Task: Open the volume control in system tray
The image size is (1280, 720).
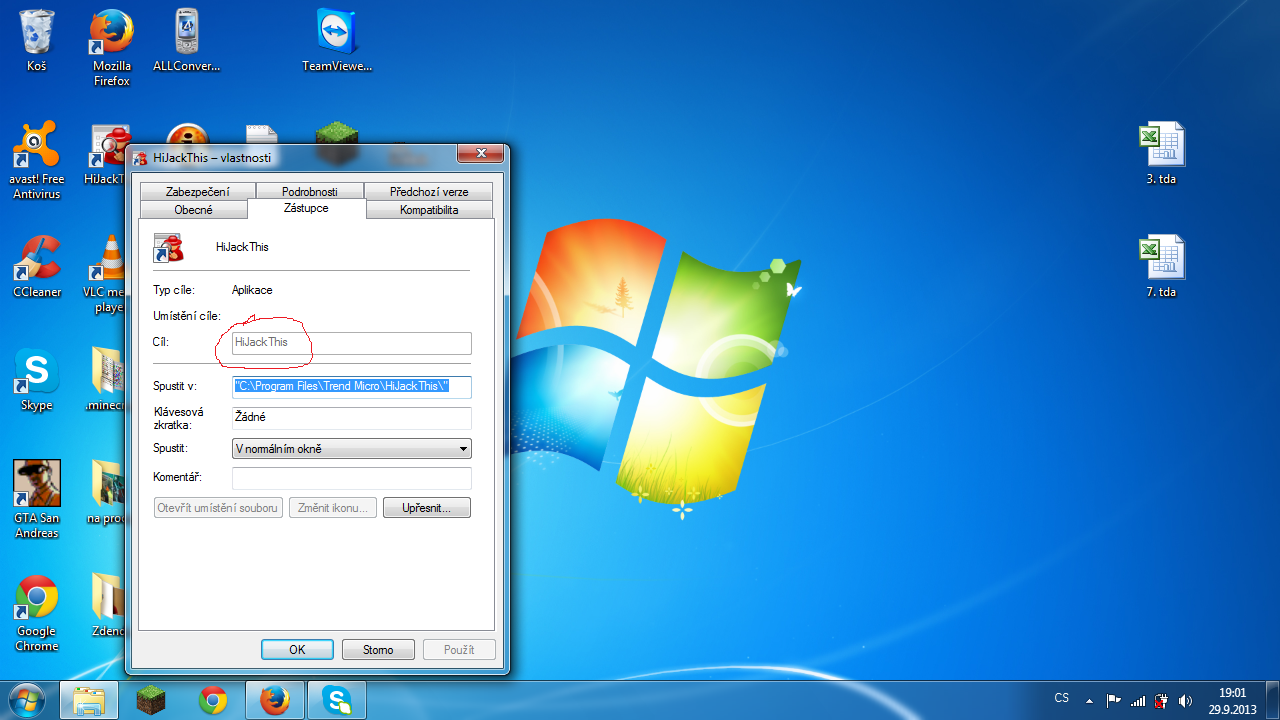Action: point(1186,700)
